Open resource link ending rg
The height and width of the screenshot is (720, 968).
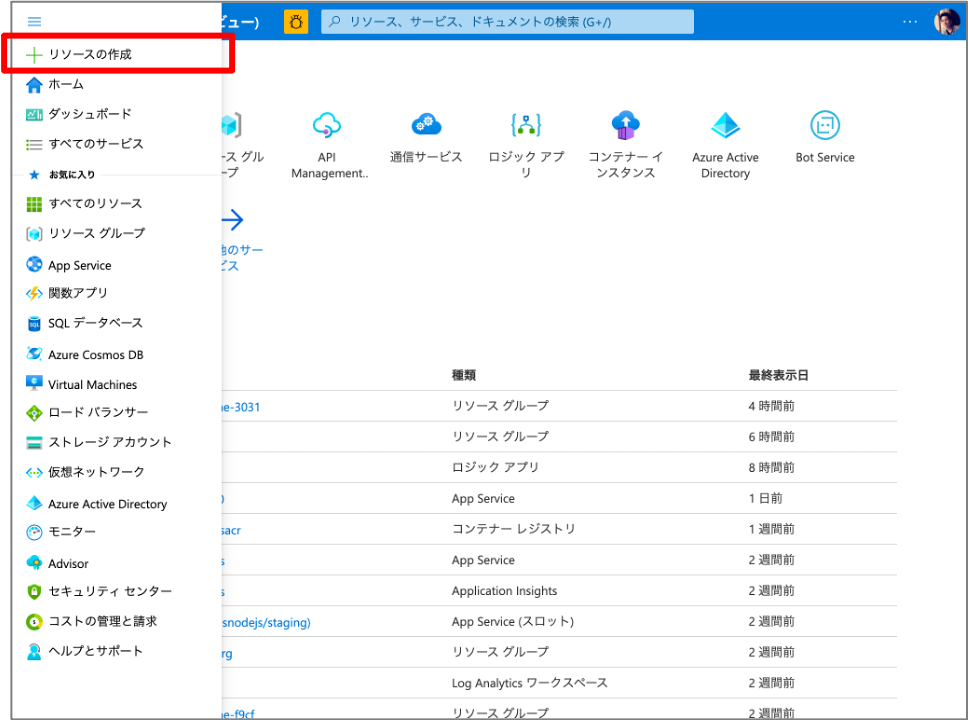click(227, 653)
